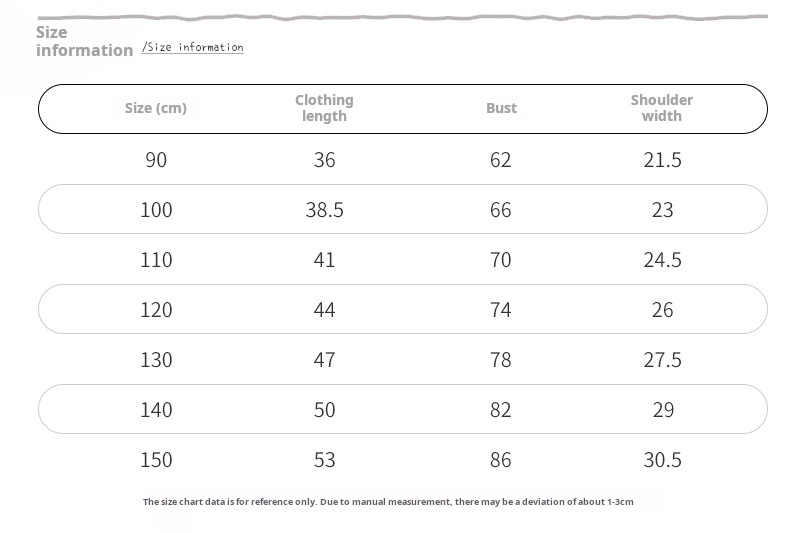This screenshot has width=790, height=533.
Task: Click the 'Shoulder width' column header
Action: 662,108
